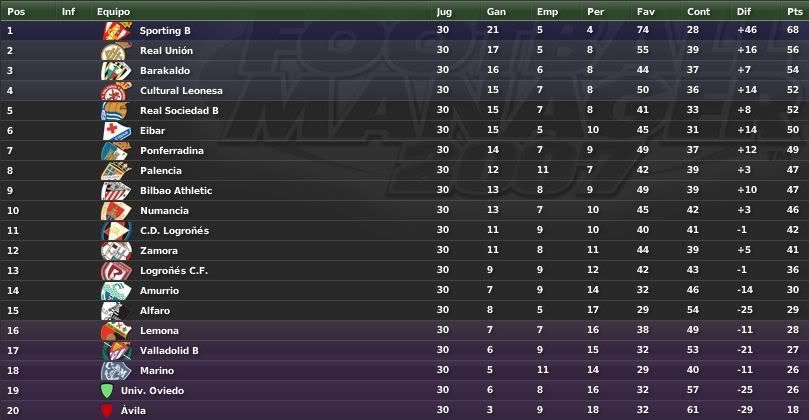The height and width of the screenshot is (420, 809).
Task: Click the Bilbao Athletic crest icon
Action: (117, 190)
